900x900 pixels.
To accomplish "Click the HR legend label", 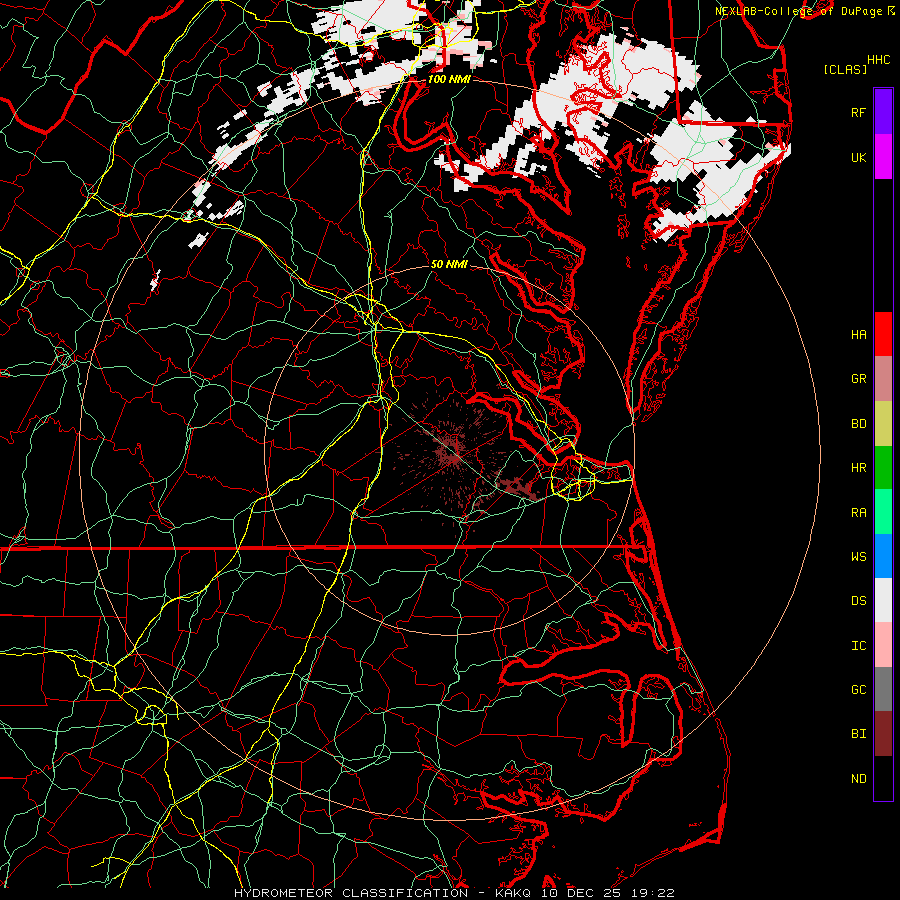I will click(858, 468).
